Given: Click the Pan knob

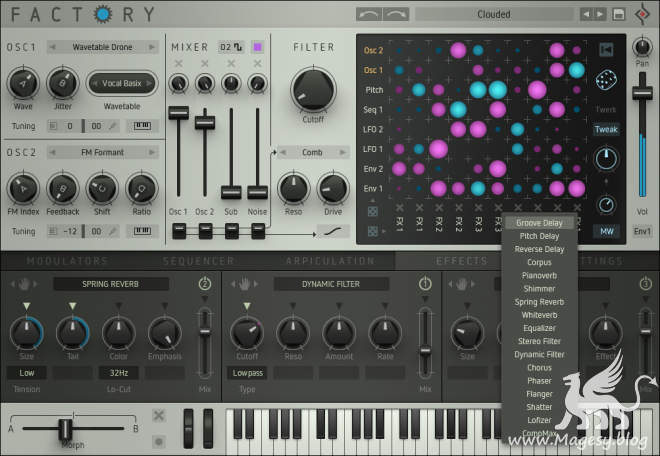Looking at the screenshot, I should point(642,47).
